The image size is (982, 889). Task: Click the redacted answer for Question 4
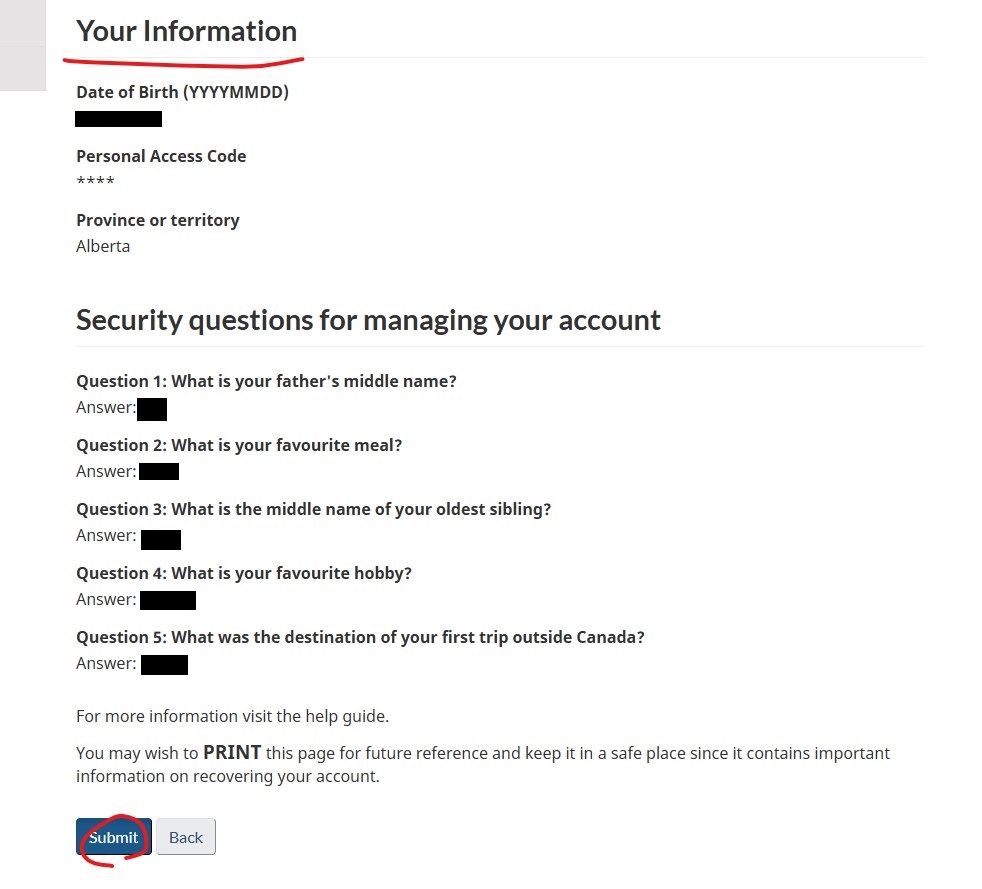tap(168, 600)
